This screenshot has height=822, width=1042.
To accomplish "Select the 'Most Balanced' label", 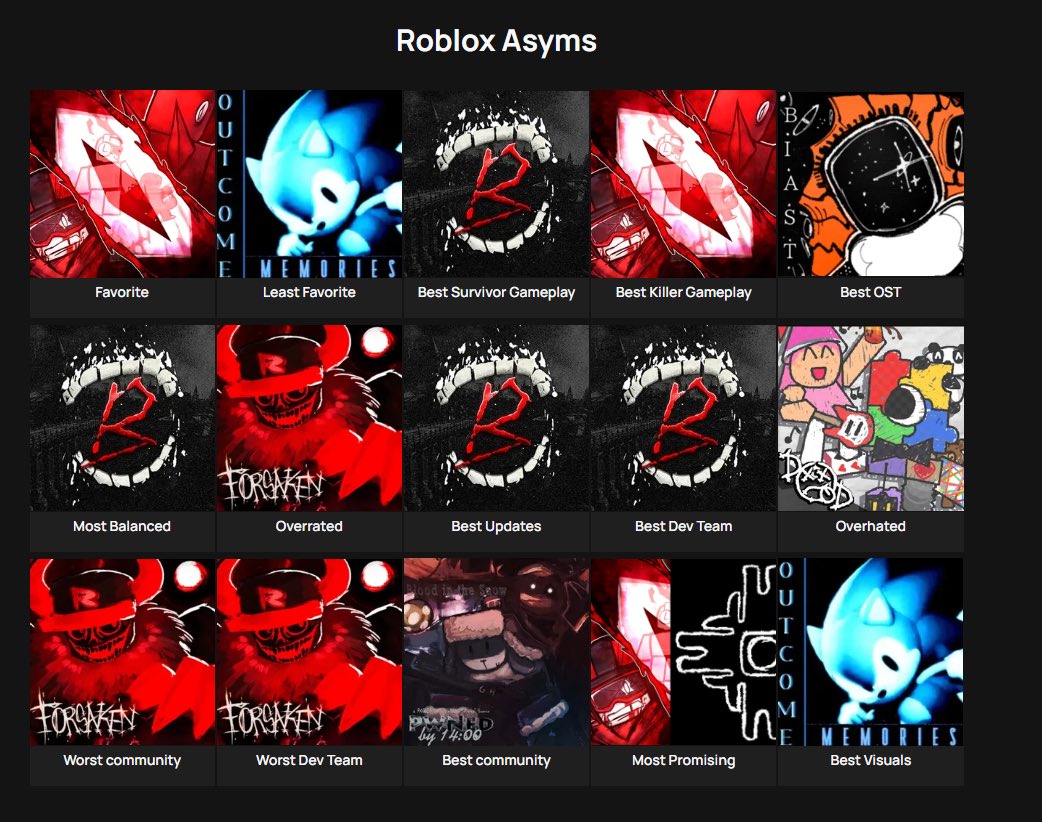I will click(x=122, y=526).
